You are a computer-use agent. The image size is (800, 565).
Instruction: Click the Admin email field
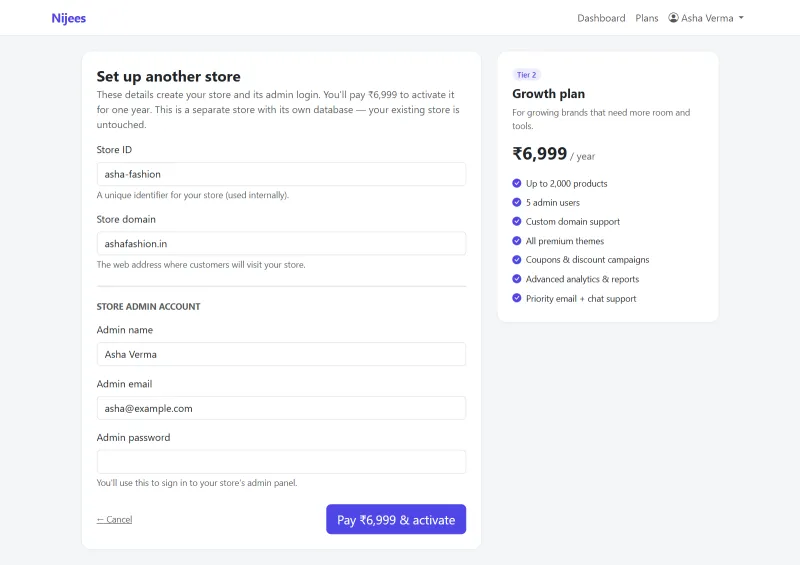tap(281, 408)
